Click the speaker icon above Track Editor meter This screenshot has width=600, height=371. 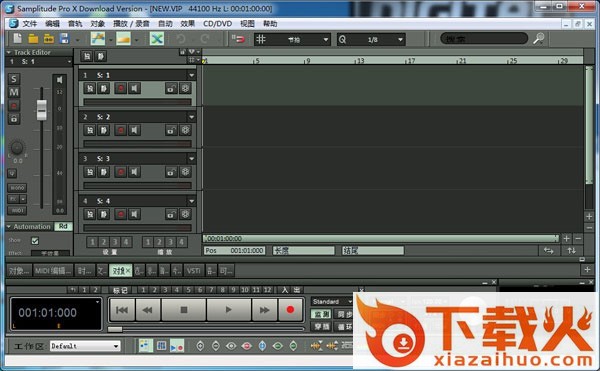[x=60, y=80]
